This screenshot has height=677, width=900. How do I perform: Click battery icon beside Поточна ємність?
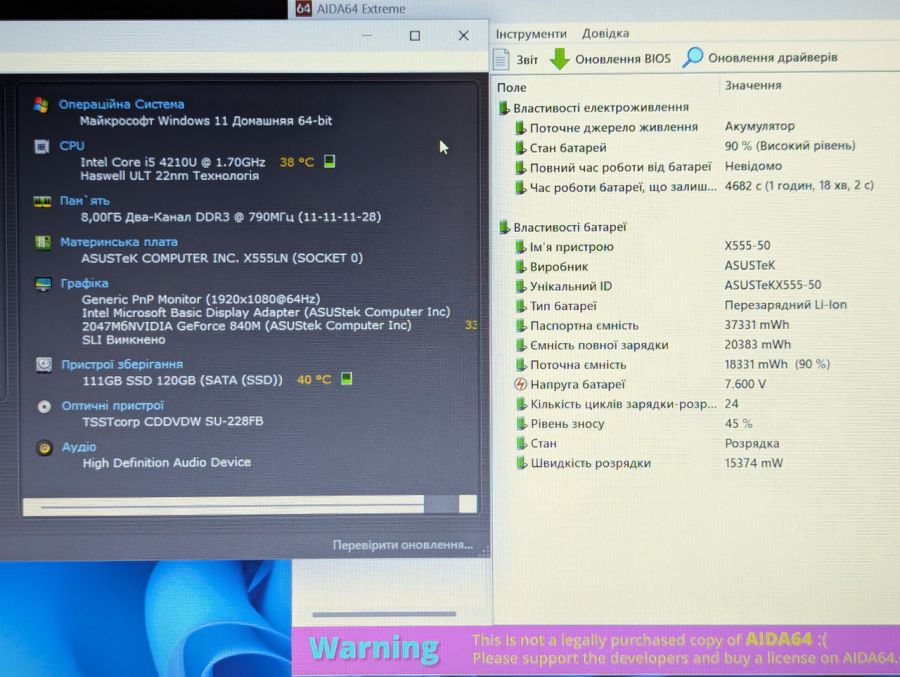coord(520,365)
